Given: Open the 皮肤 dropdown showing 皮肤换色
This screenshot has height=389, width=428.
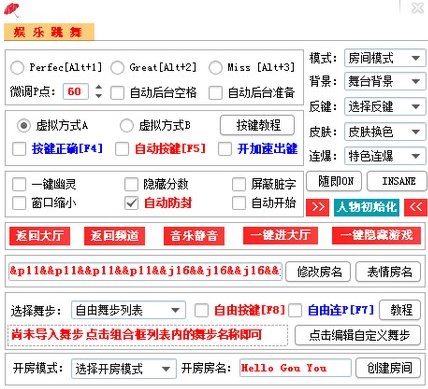Looking at the screenshot, I should 385,132.
